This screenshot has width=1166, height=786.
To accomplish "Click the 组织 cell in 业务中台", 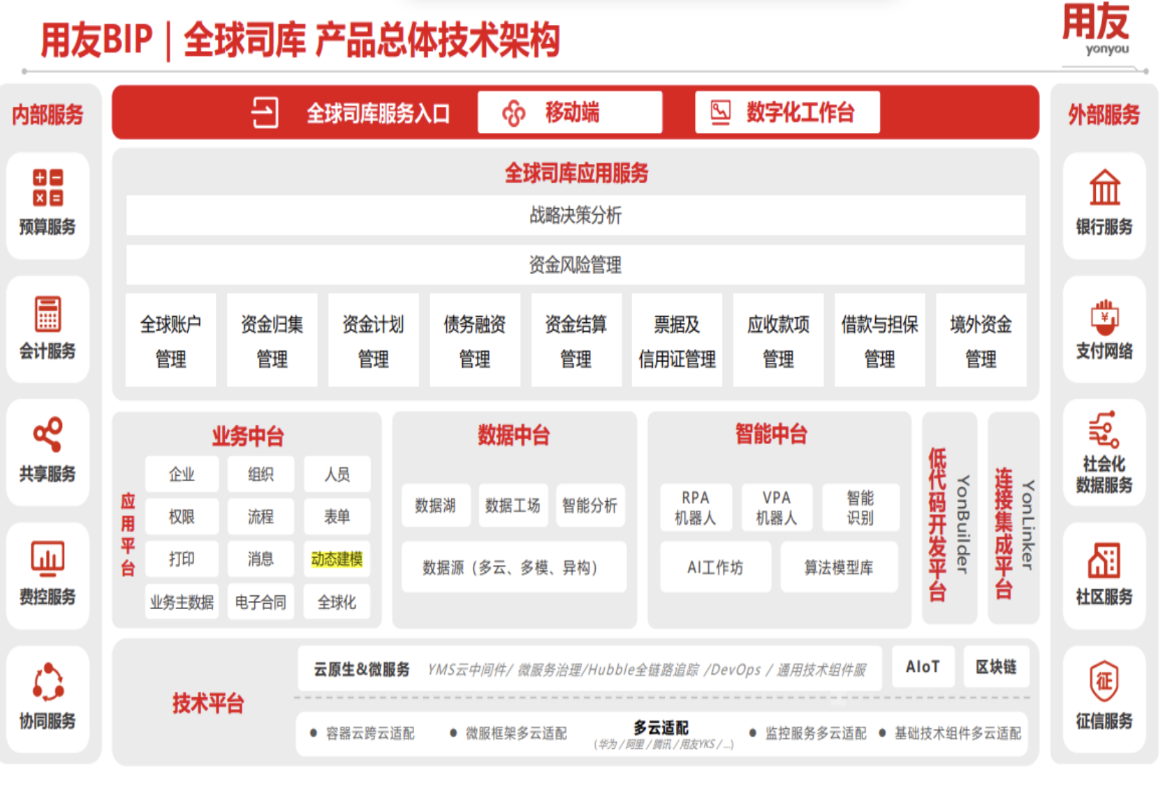I will click(260, 474).
